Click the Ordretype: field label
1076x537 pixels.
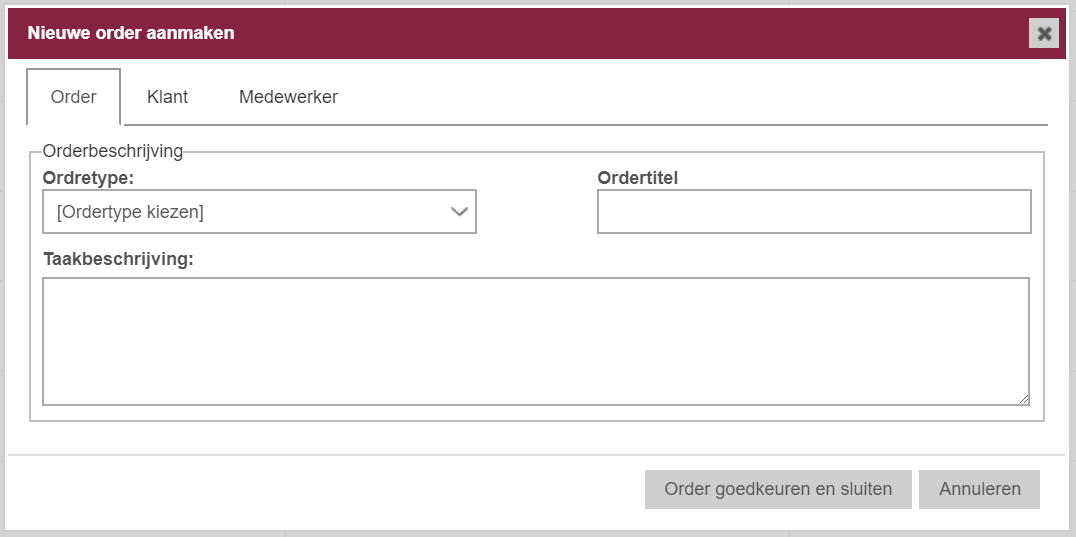pyautogui.click(x=89, y=178)
